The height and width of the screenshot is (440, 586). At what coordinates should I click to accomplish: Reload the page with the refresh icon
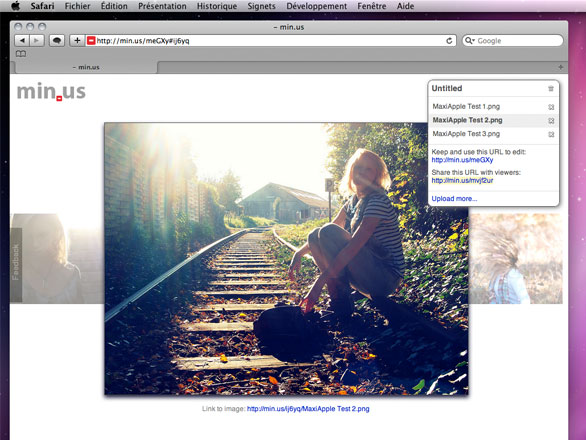tap(449, 40)
